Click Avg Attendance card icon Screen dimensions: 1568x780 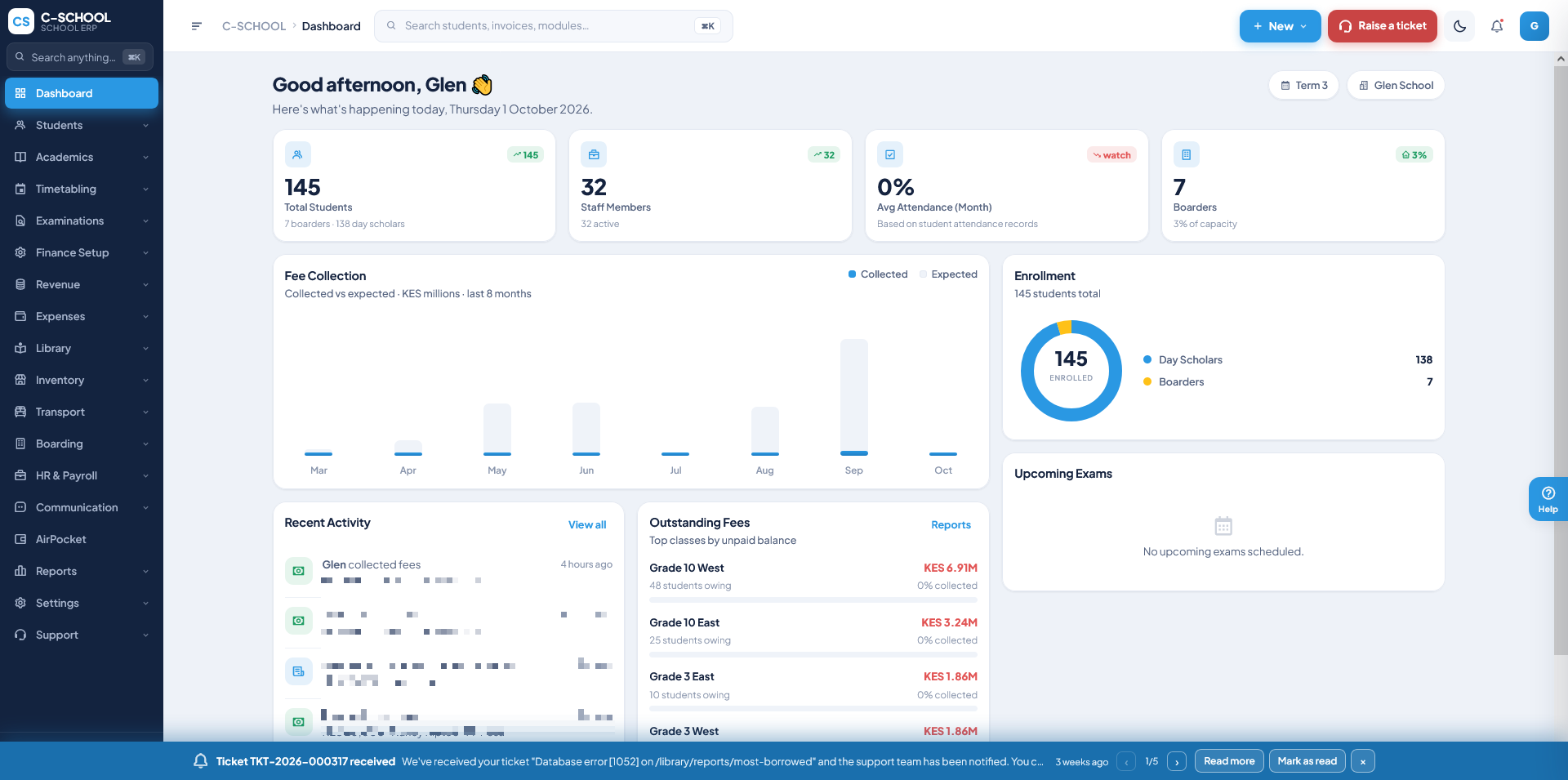[x=890, y=154]
